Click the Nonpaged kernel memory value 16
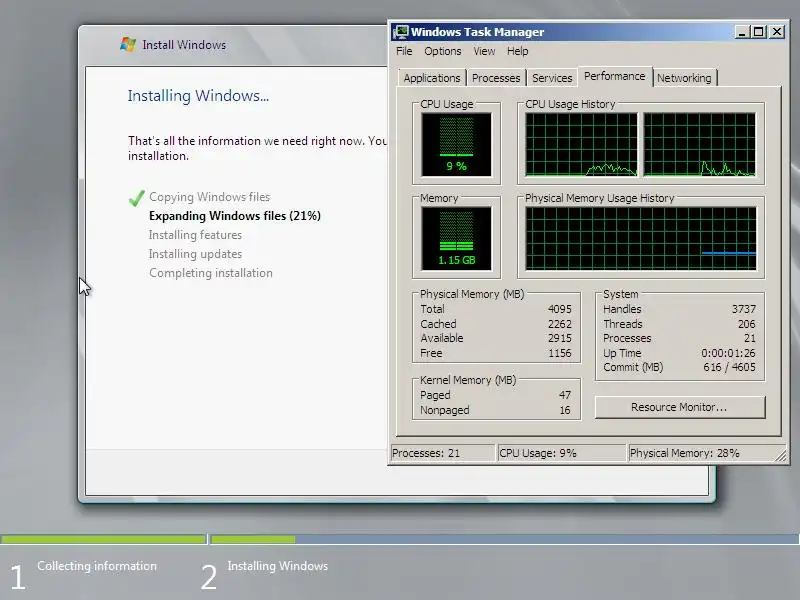 click(565, 410)
